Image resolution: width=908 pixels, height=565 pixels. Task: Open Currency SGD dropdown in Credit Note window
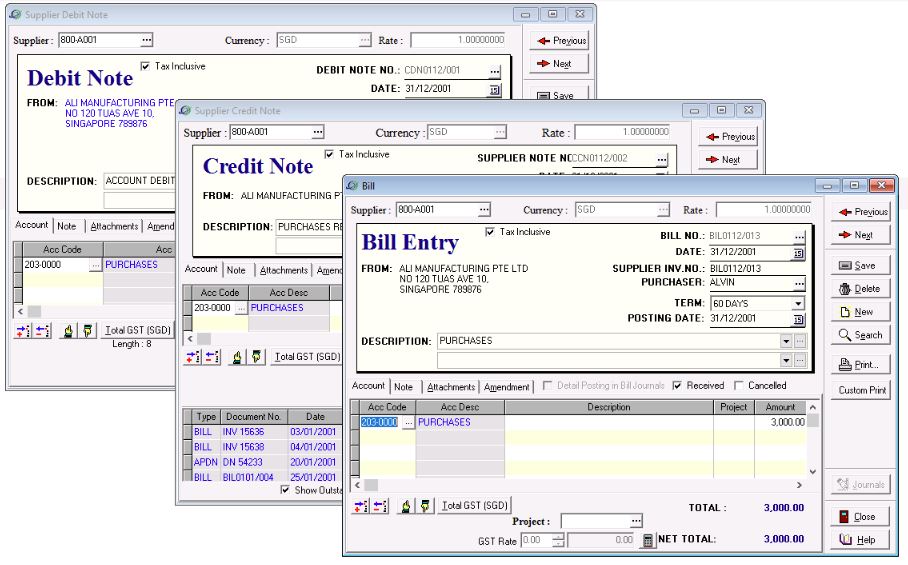[500, 132]
